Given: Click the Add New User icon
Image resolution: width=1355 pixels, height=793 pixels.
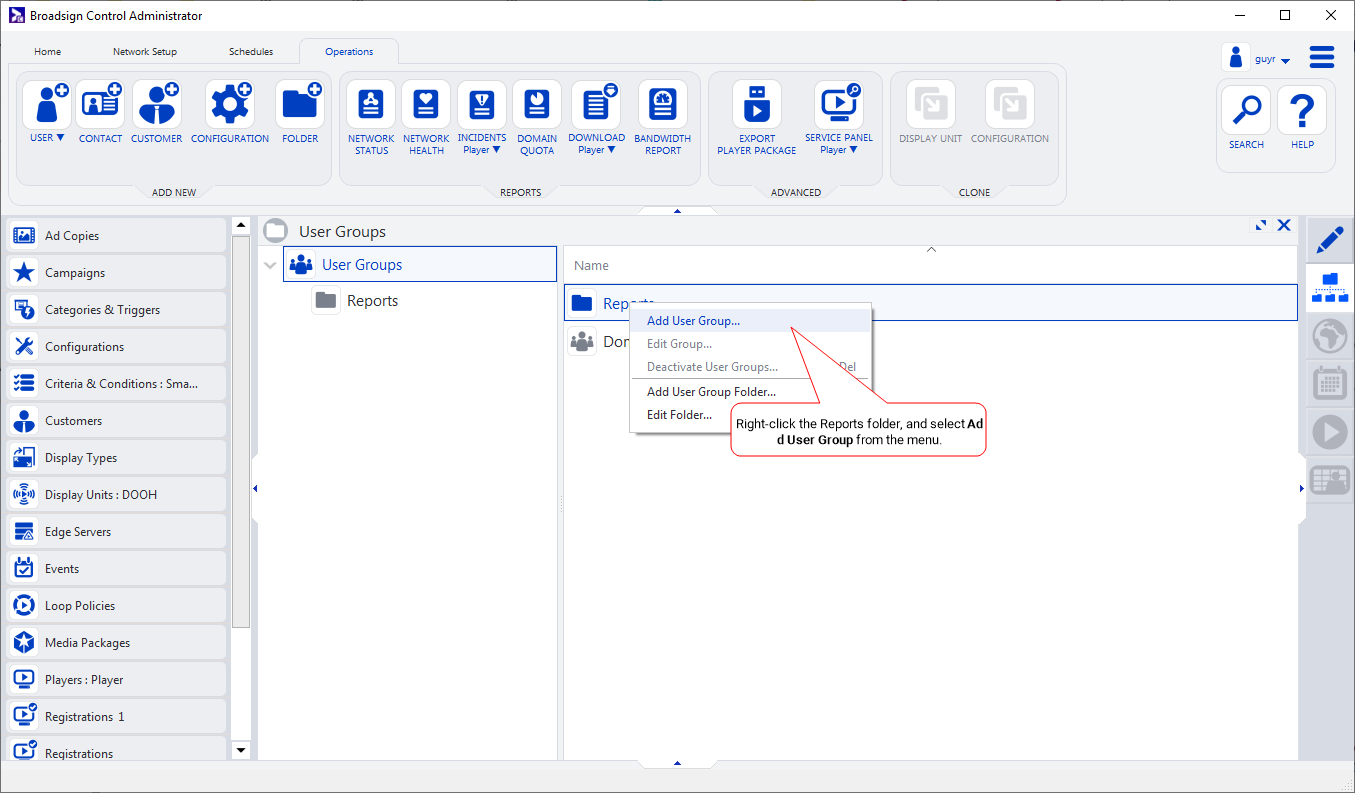Looking at the screenshot, I should [47, 105].
